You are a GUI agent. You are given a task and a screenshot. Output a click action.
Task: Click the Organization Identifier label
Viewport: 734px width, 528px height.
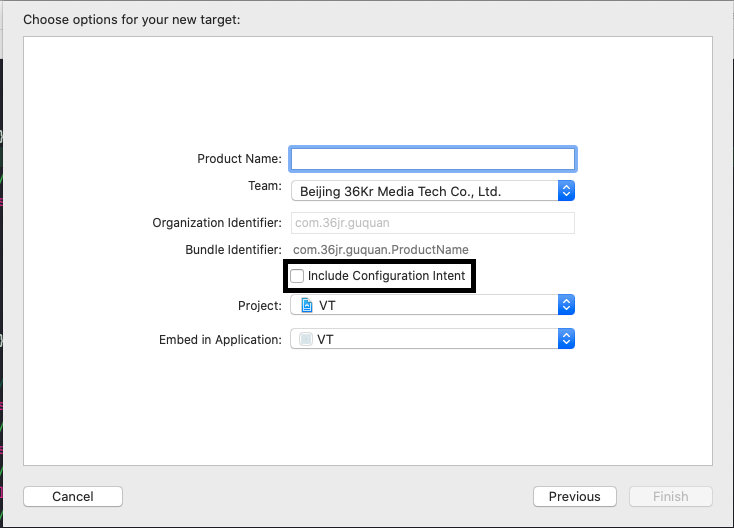(x=217, y=223)
